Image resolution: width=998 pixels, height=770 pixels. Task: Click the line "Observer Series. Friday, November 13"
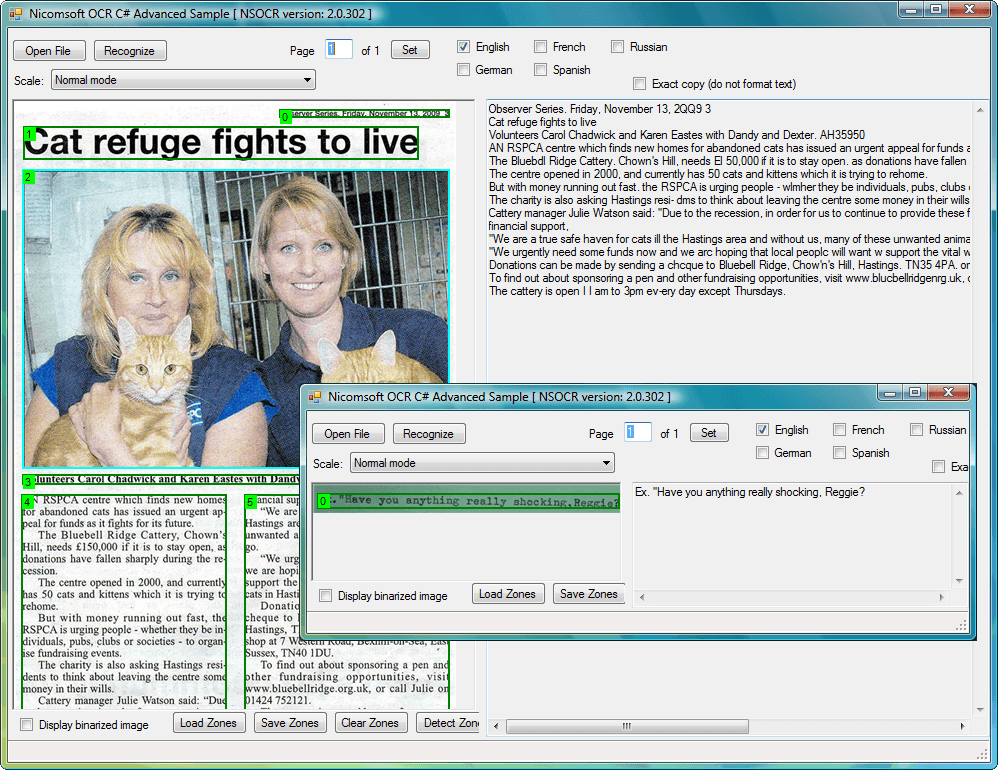pos(600,109)
